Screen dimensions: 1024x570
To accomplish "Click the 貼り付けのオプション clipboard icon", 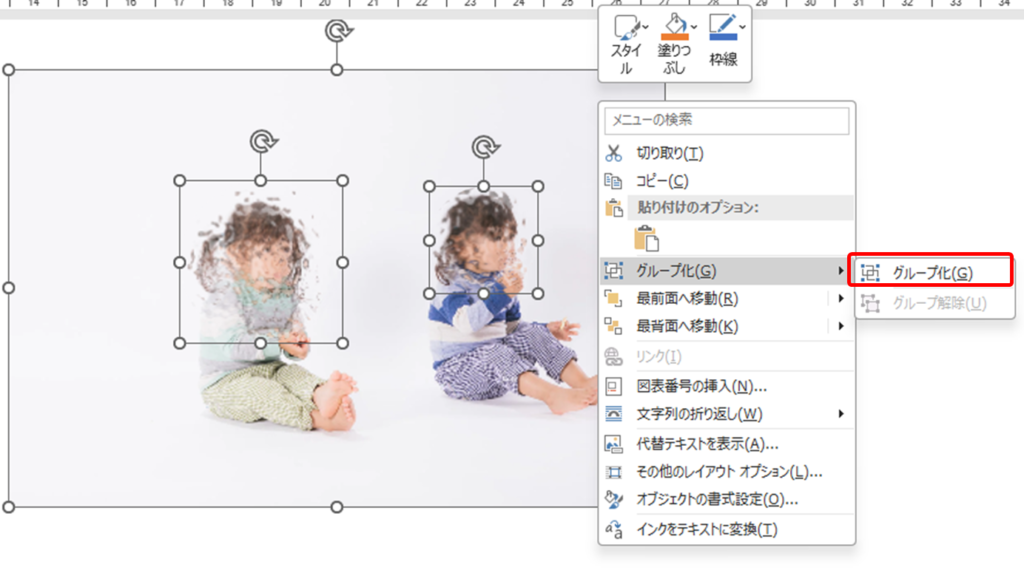I will tap(613, 208).
